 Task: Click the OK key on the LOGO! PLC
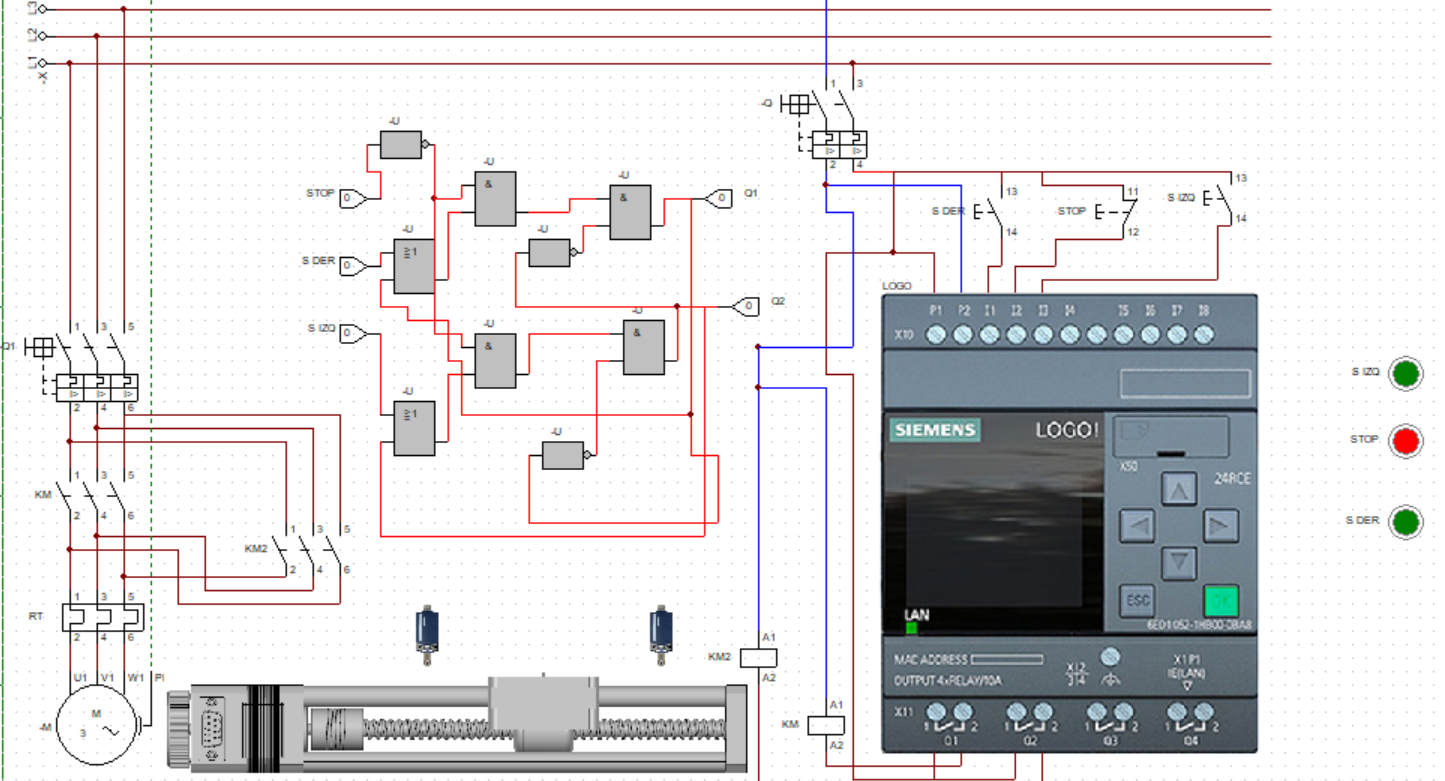pos(1220,600)
